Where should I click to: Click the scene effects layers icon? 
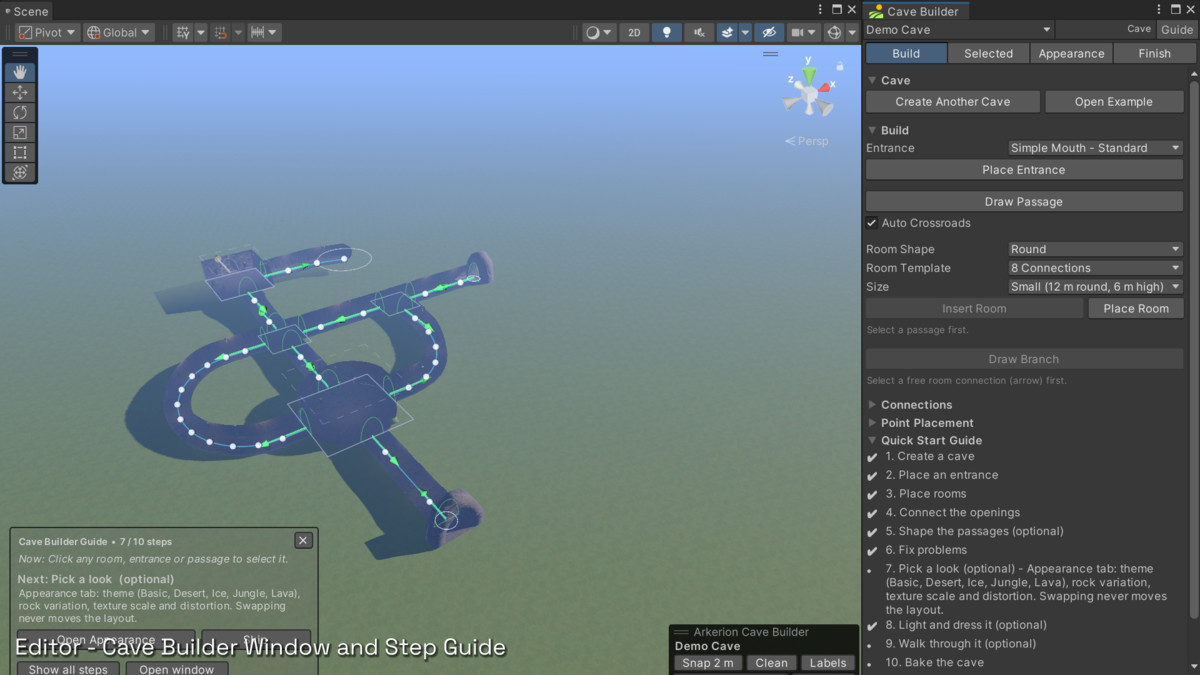pos(727,32)
